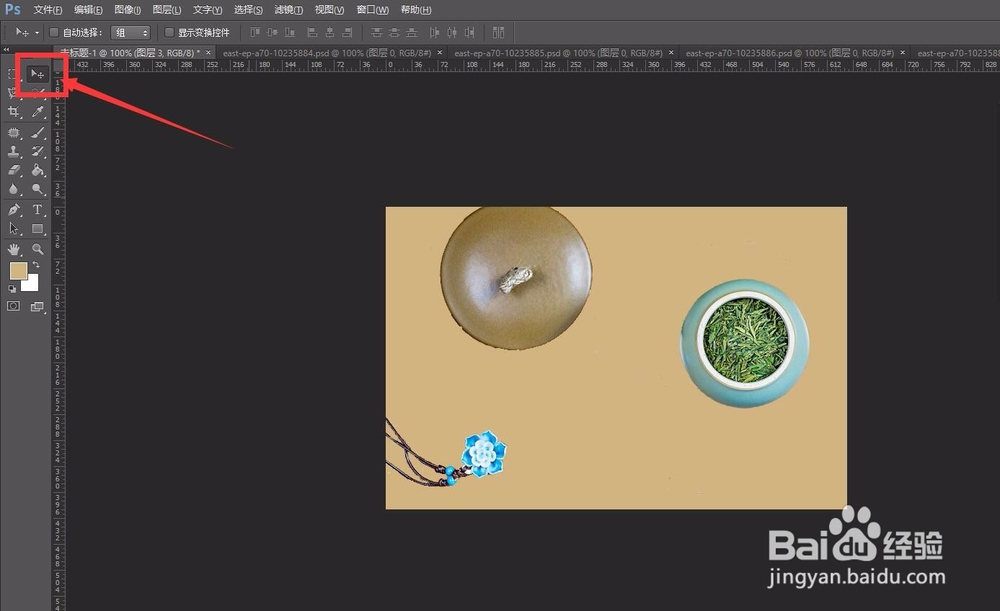Open the 选择(S) menu
The width and height of the screenshot is (1000, 611).
point(248,10)
